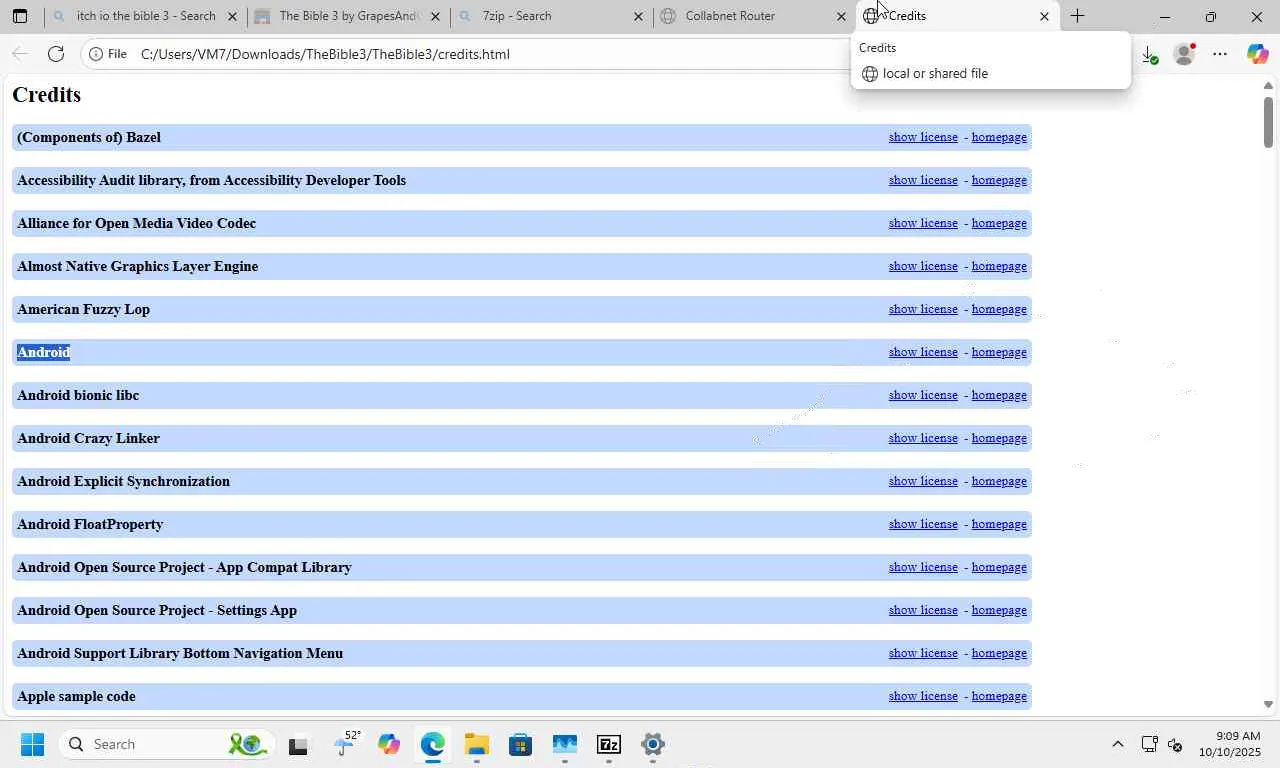Viewport: 1280px width, 768px height.
Task: Click the 'Apple sample code' entry name
Action: tap(76, 696)
